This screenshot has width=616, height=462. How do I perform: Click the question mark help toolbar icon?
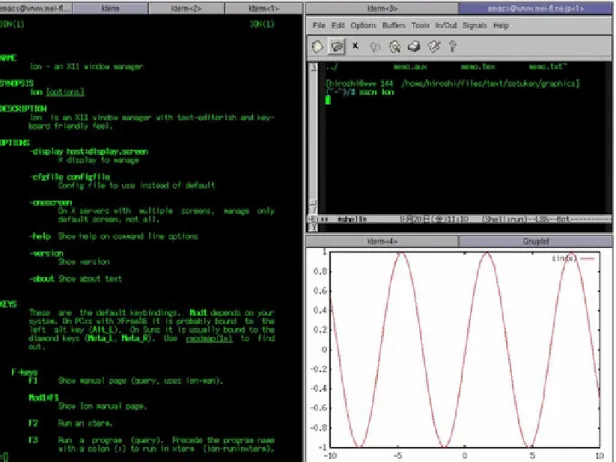[x=453, y=47]
